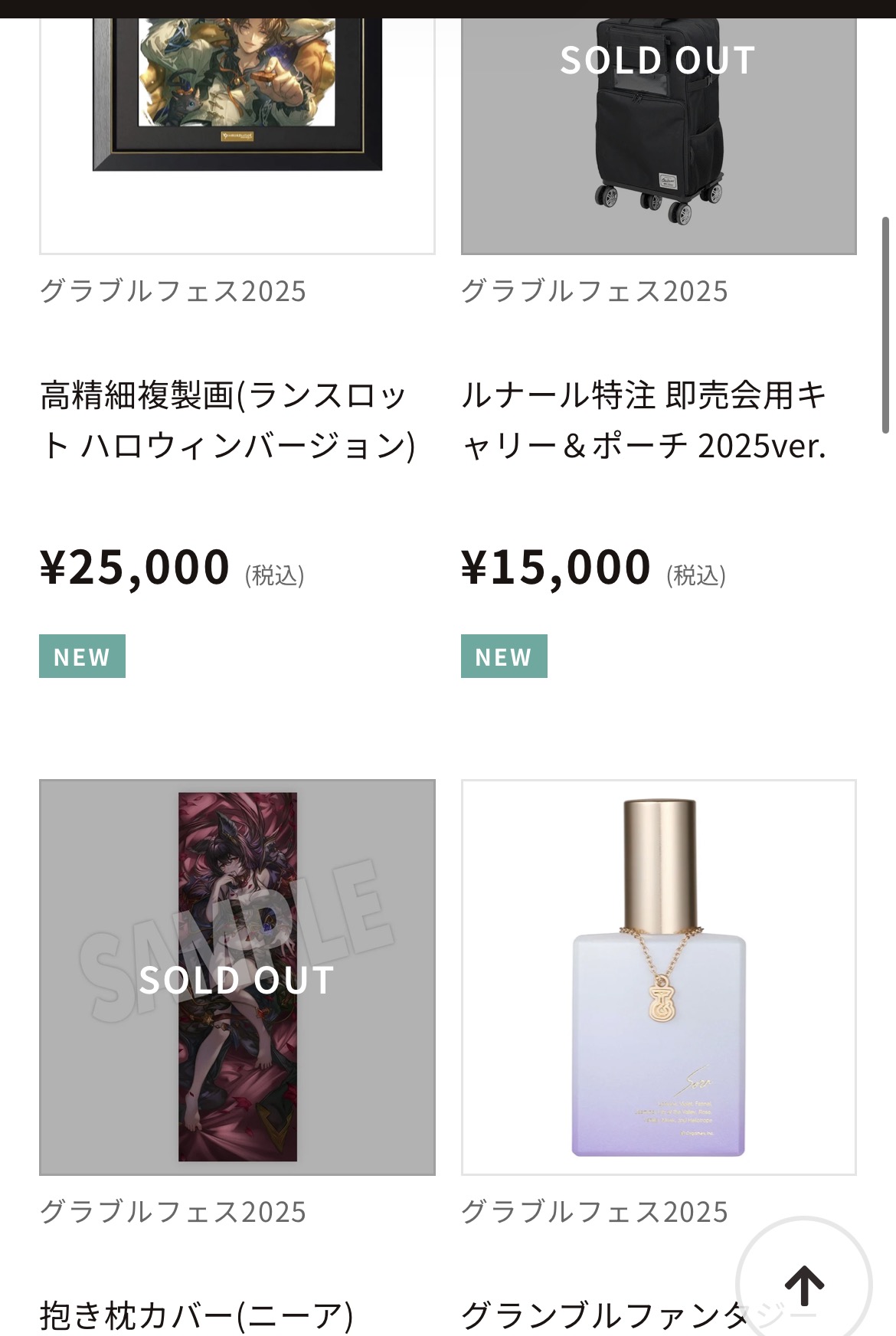
Task: Click the SOLD OUT overlay on the carry case
Action: point(658,60)
